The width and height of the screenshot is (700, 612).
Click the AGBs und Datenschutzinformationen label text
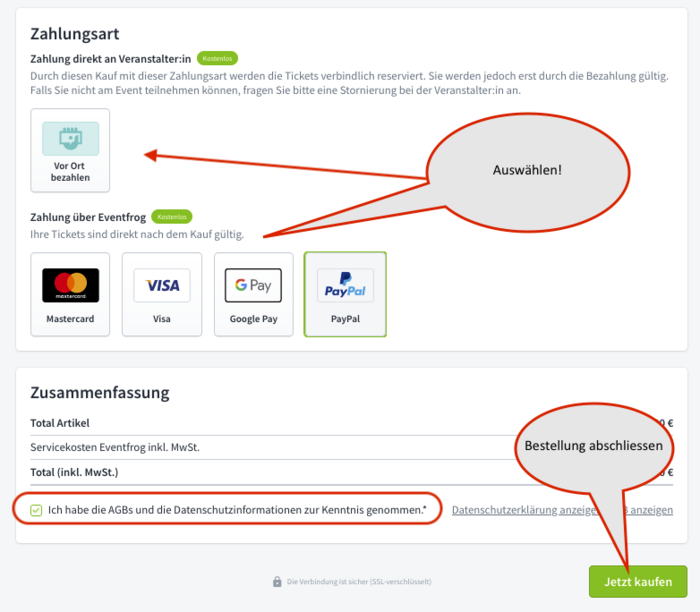pyautogui.click(x=237, y=510)
